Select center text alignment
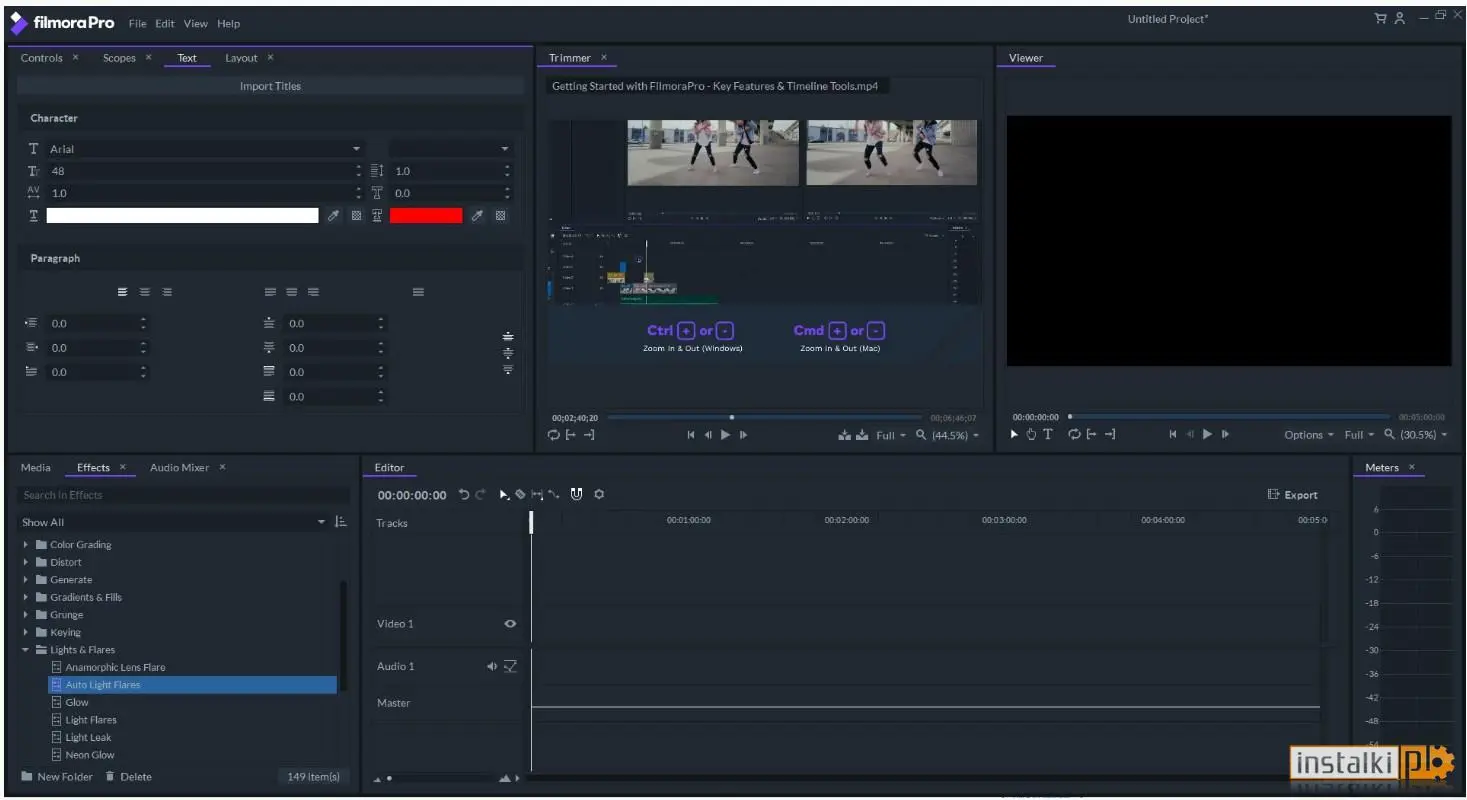This screenshot has width=1467, height=800. (x=145, y=292)
